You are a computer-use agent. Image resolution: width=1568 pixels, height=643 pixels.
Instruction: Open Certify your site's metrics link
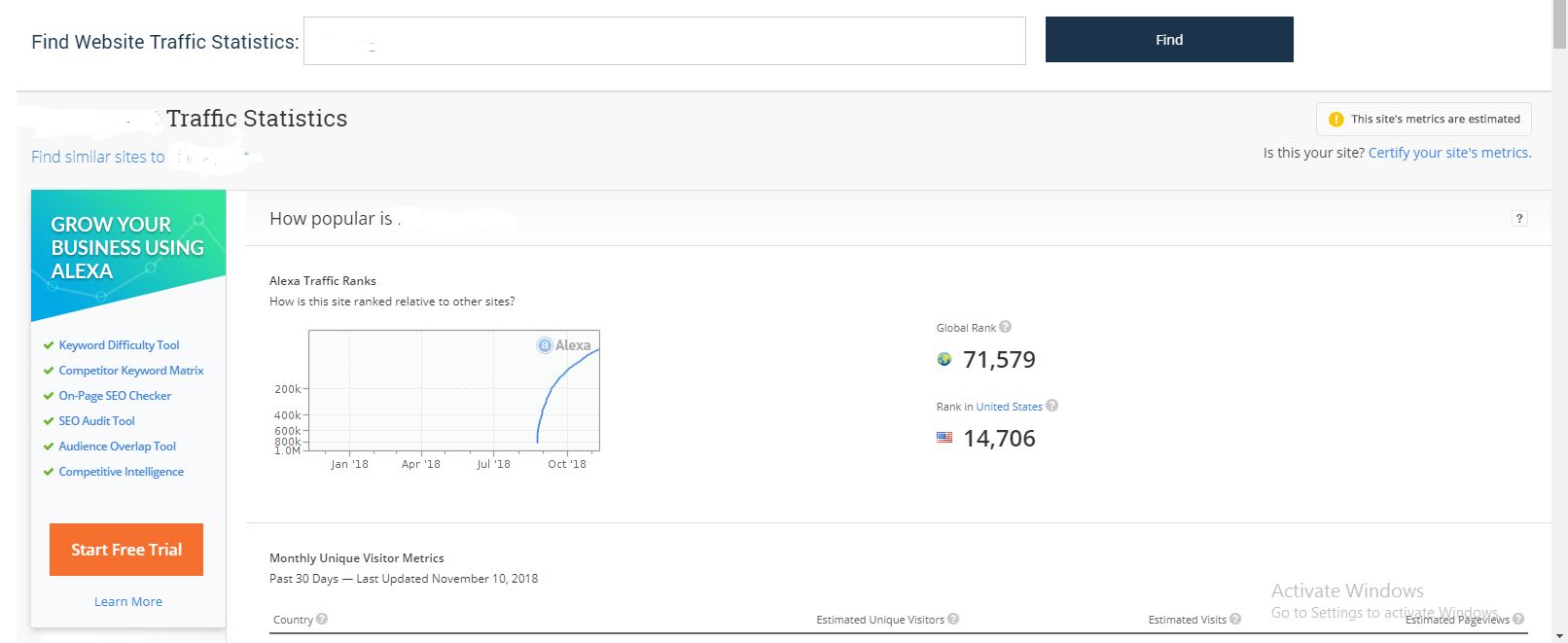1449,153
